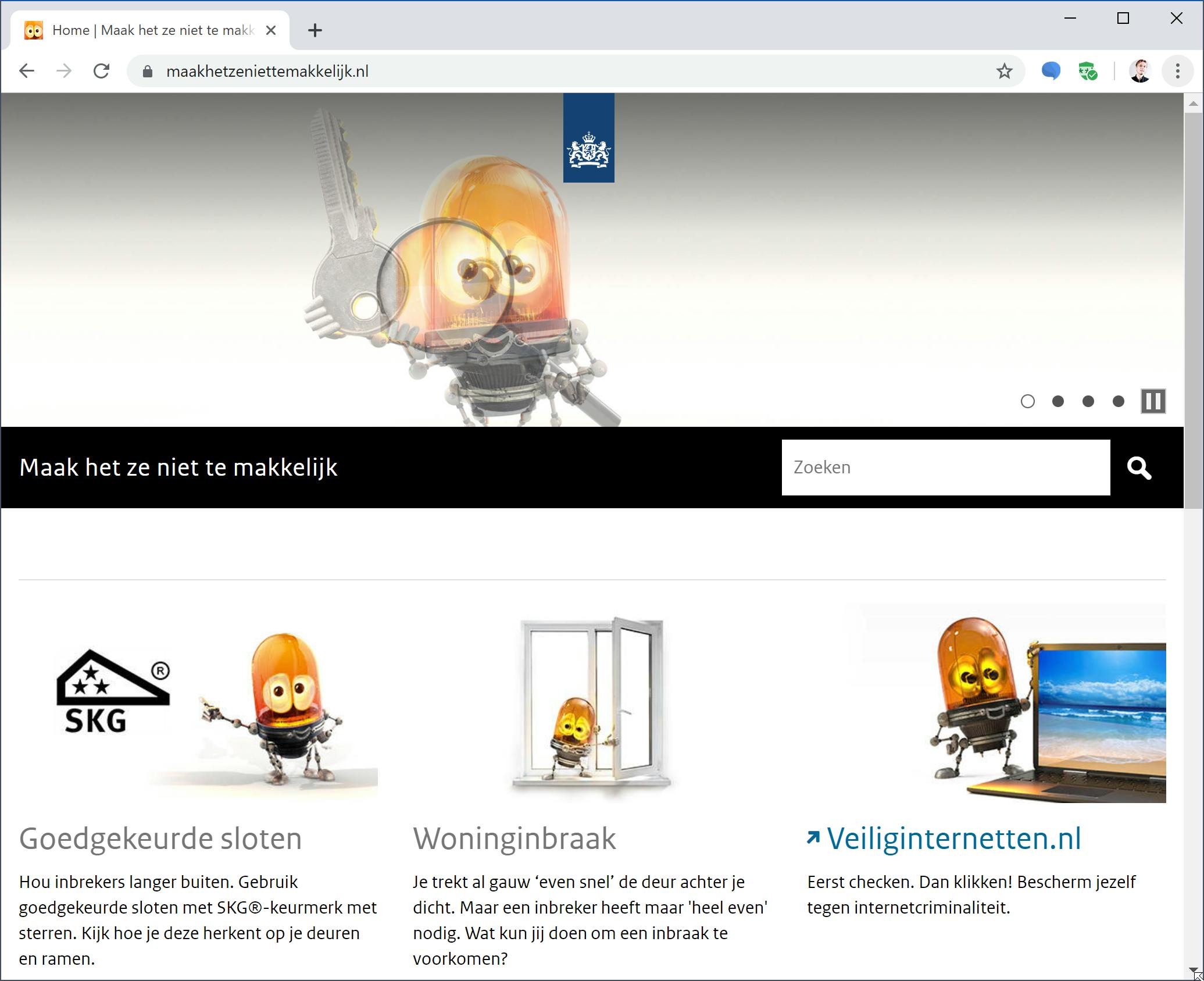This screenshot has width=1204, height=981.
Task: Open the Woninginbraak article heading
Action: (514, 839)
